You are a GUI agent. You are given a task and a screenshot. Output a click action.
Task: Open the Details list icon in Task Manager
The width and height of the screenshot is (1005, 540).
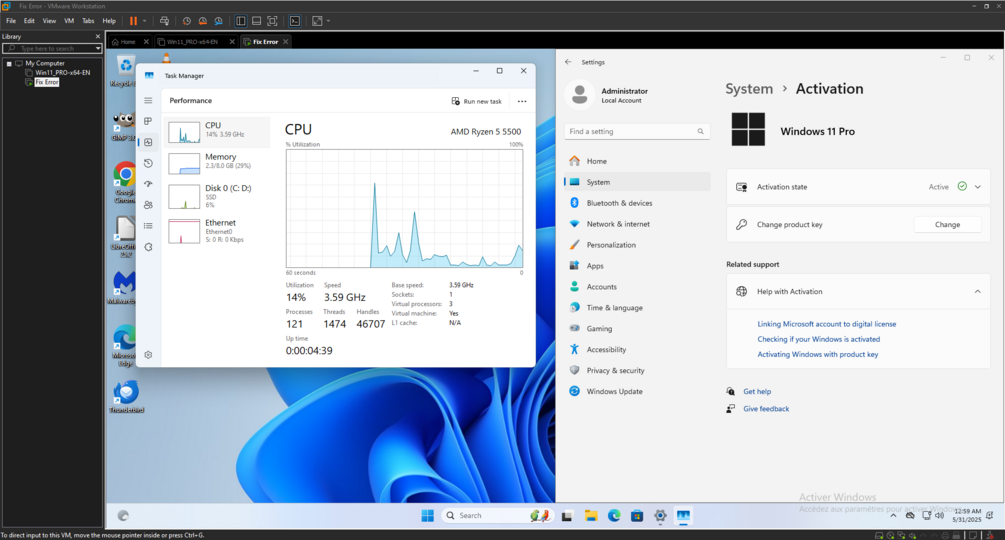point(148,226)
